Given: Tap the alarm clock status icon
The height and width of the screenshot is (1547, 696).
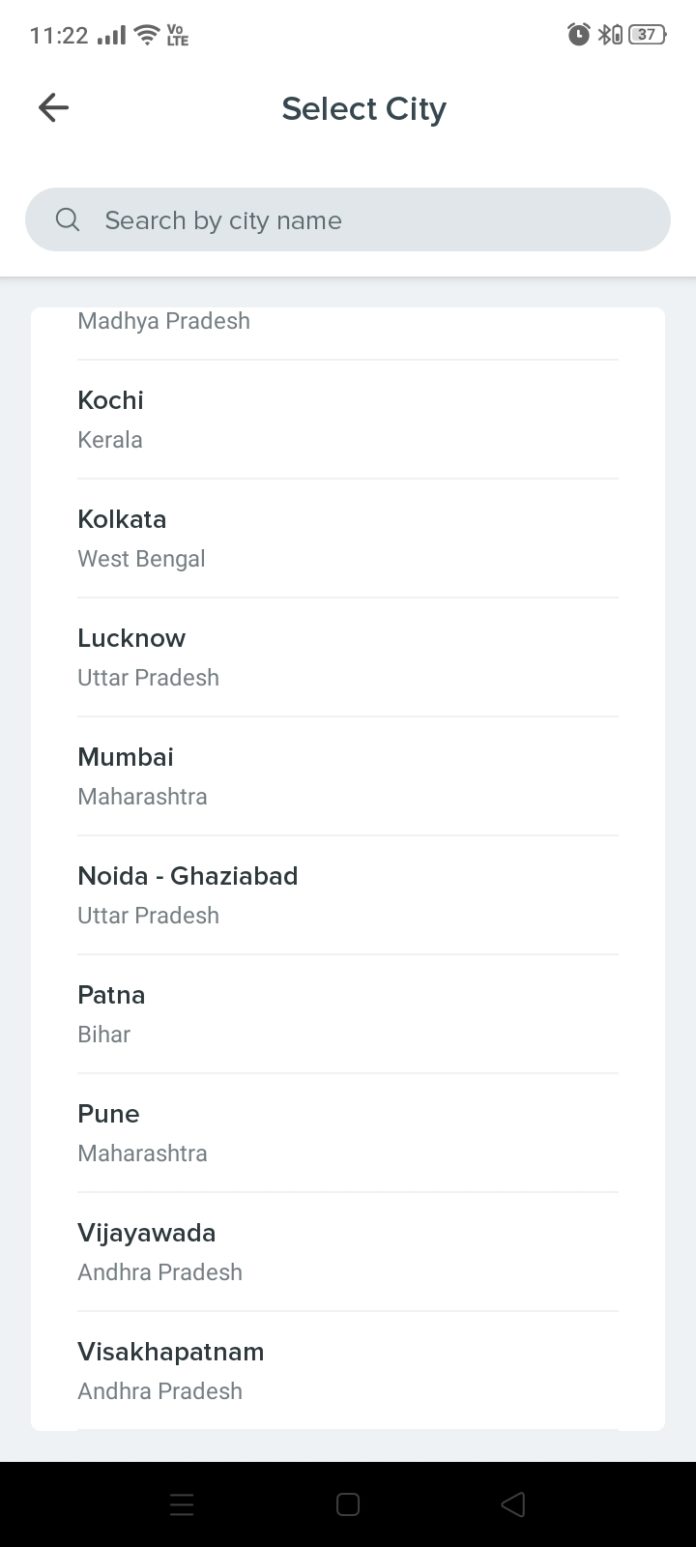Looking at the screenshot, I should click(x=578, y=35).
